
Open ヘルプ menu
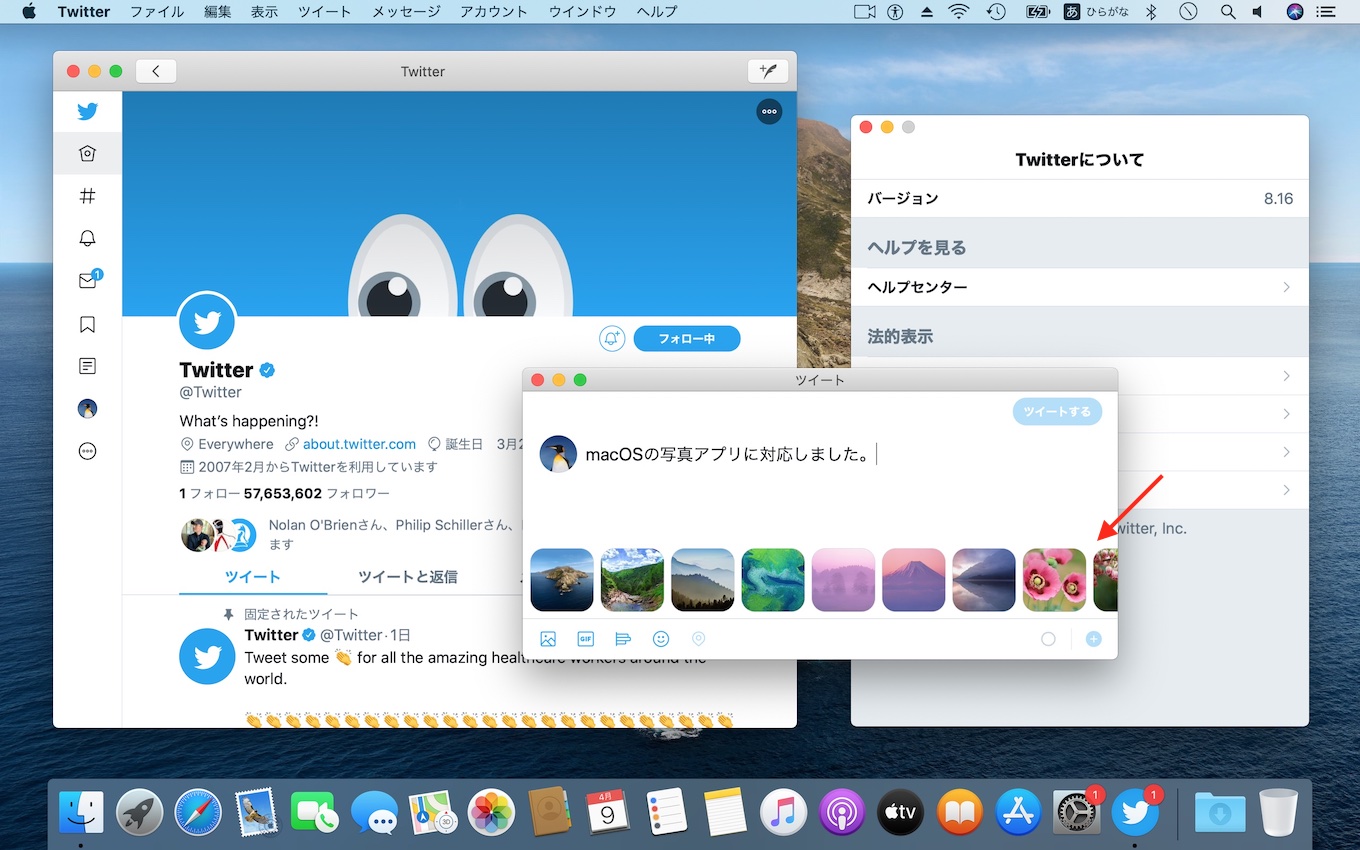[657, 12]
